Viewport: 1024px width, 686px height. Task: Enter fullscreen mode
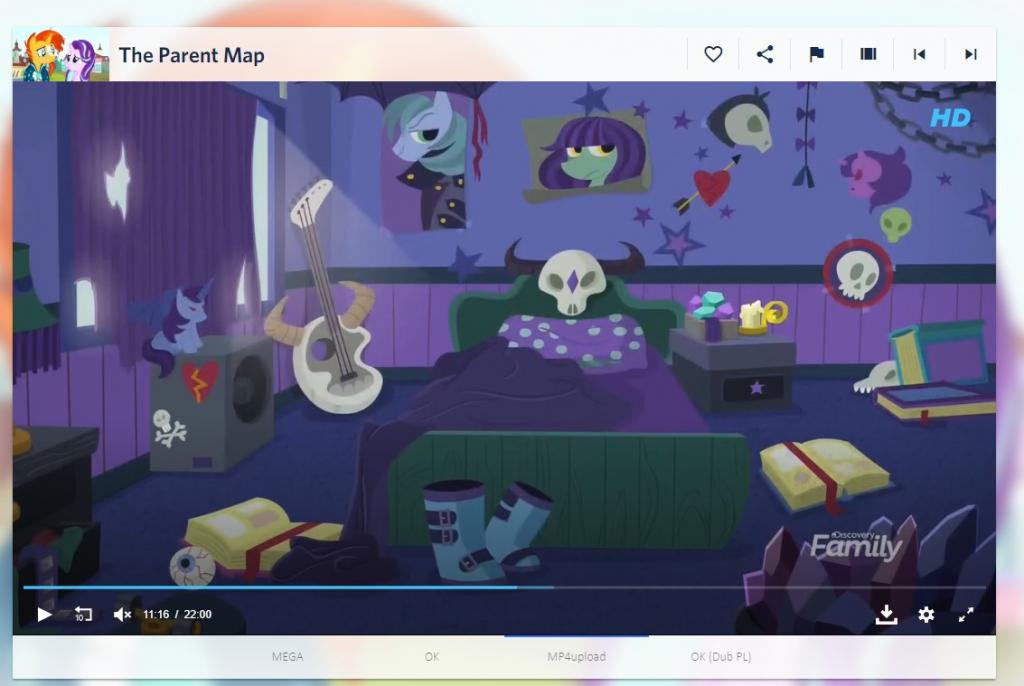coord(966,614)
